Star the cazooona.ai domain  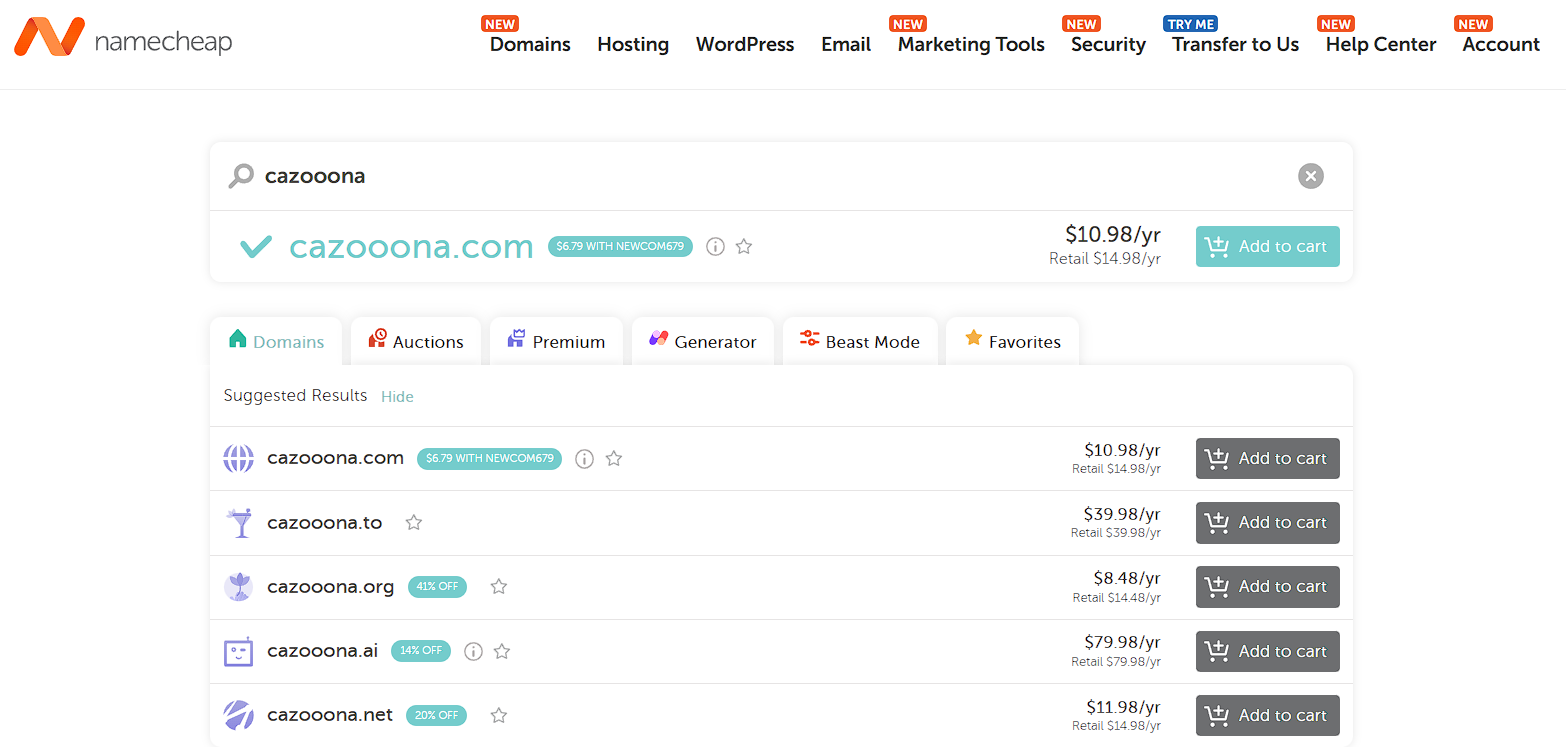click(x=502, y=651)
